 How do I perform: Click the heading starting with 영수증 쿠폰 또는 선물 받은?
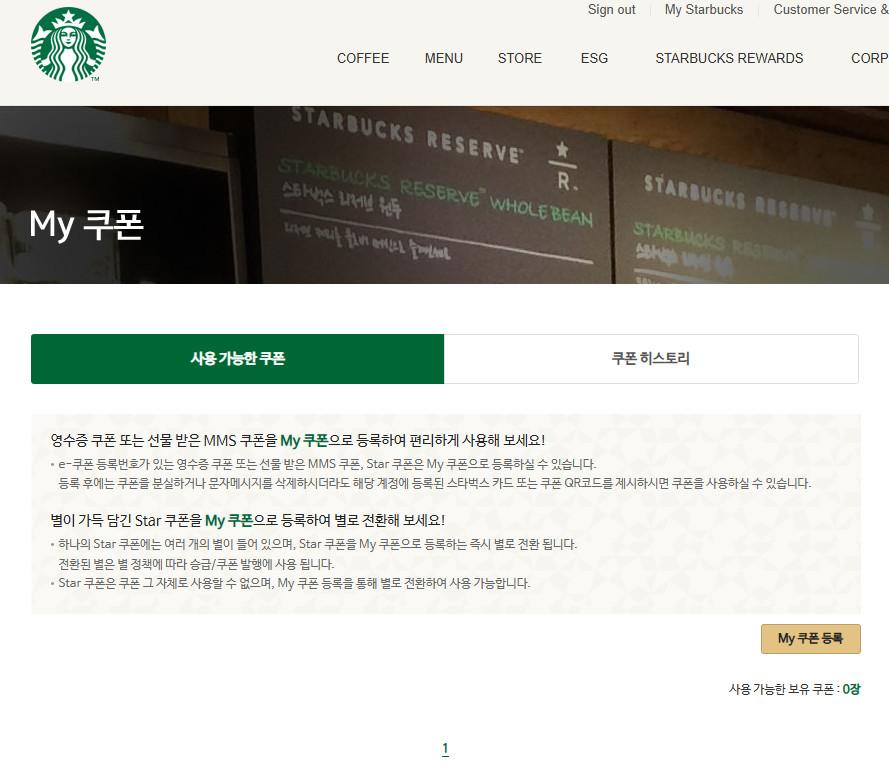coord(298,440)
